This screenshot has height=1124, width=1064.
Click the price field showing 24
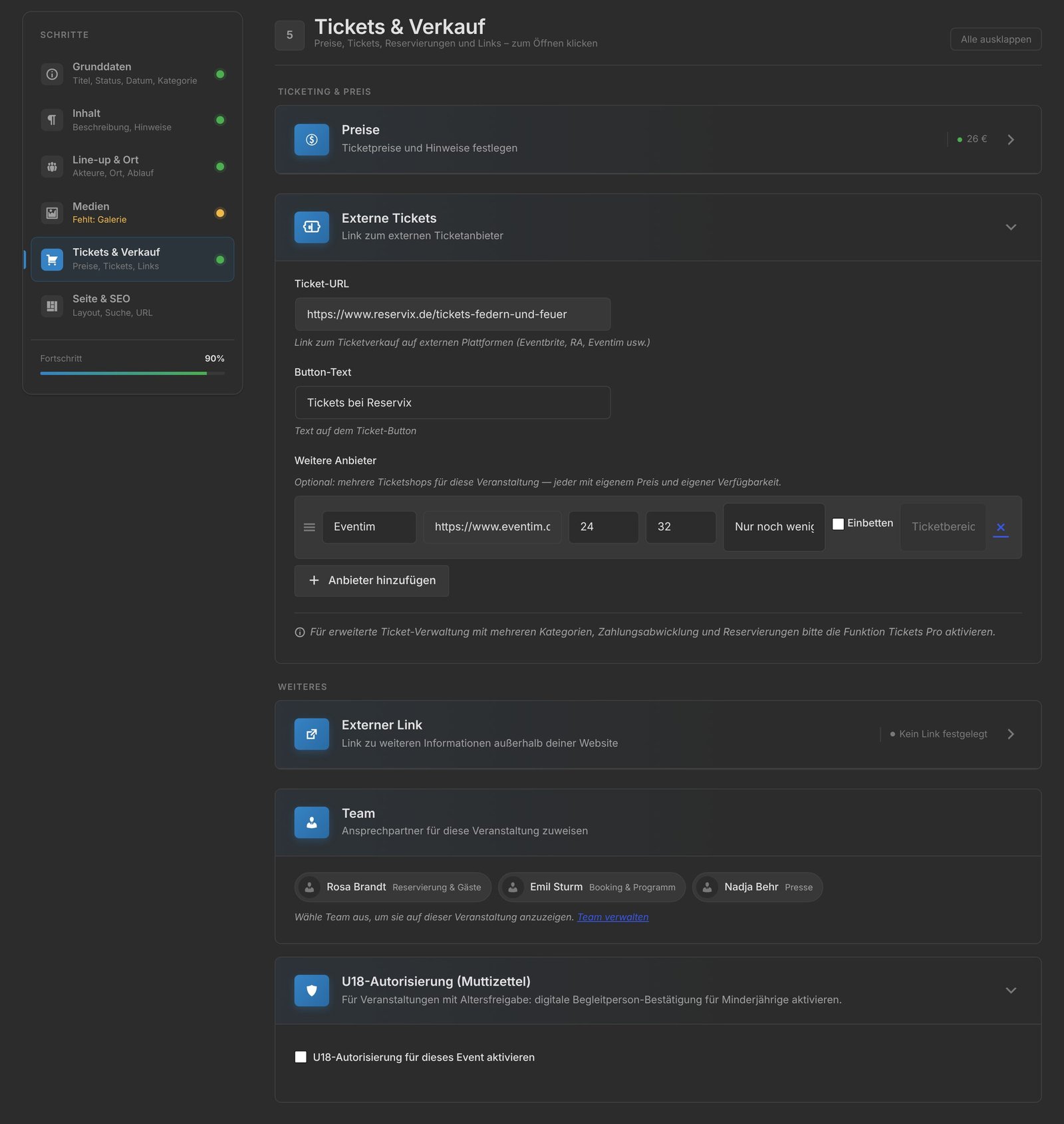coord(604,527)
